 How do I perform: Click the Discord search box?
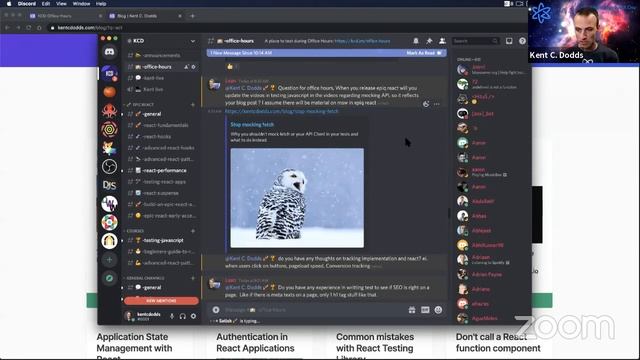coord(476,41)
